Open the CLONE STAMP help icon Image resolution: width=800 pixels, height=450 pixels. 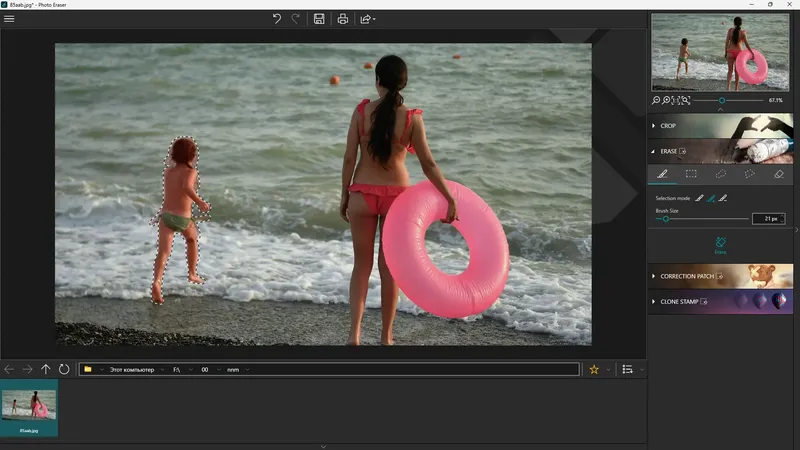(704, 302)
